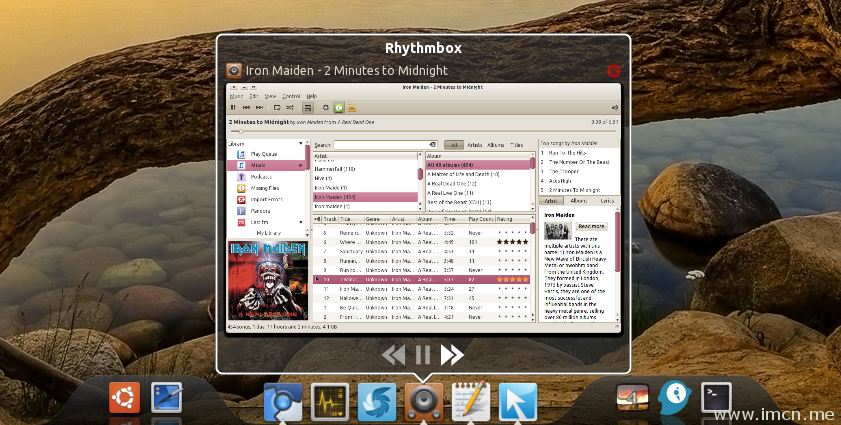Screen dimensions: 841x425
Task: Sort tracks by the Rating column
Action: (x=512, y=219)
